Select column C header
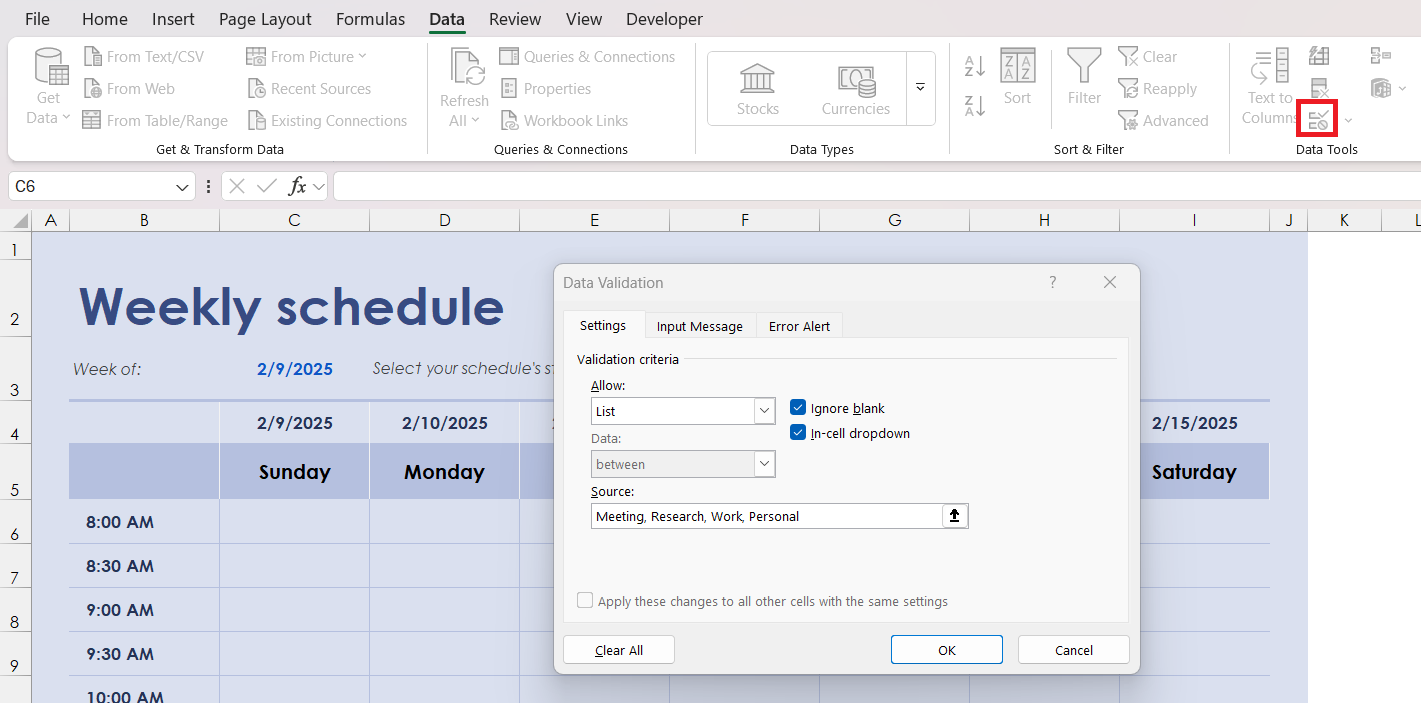Viewport: 1421px width, 703px height. pyautogui.click(x=294, y=220)
